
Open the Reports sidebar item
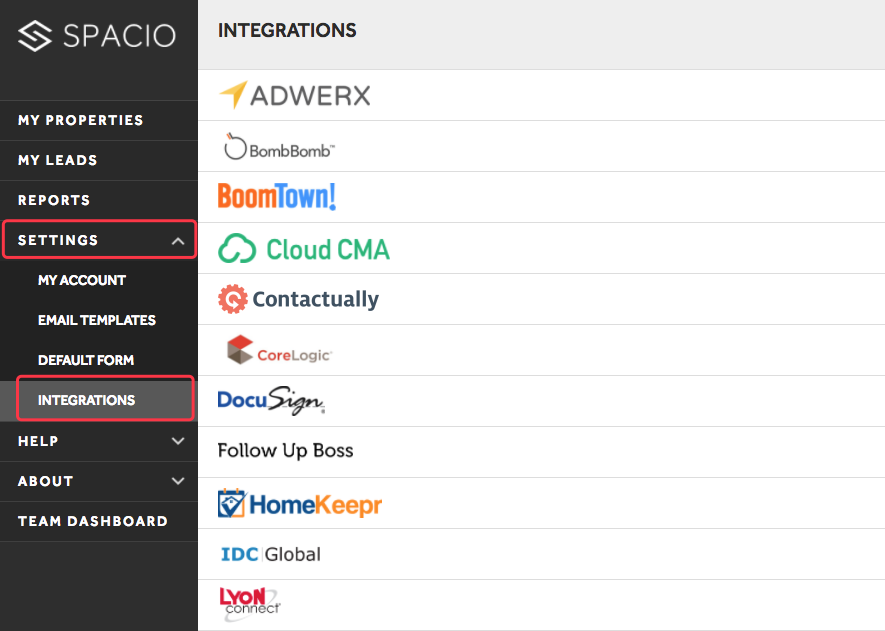coord(54,200)
